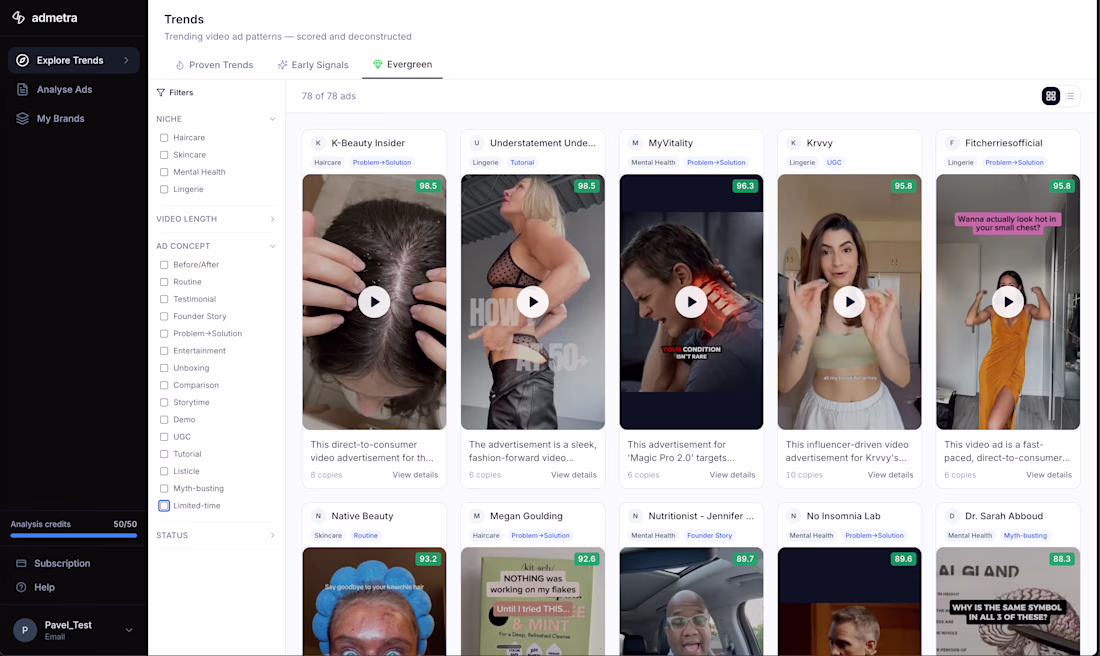
Task: Click the K-Beauty Insider brand initial badge
Action: 318,142
